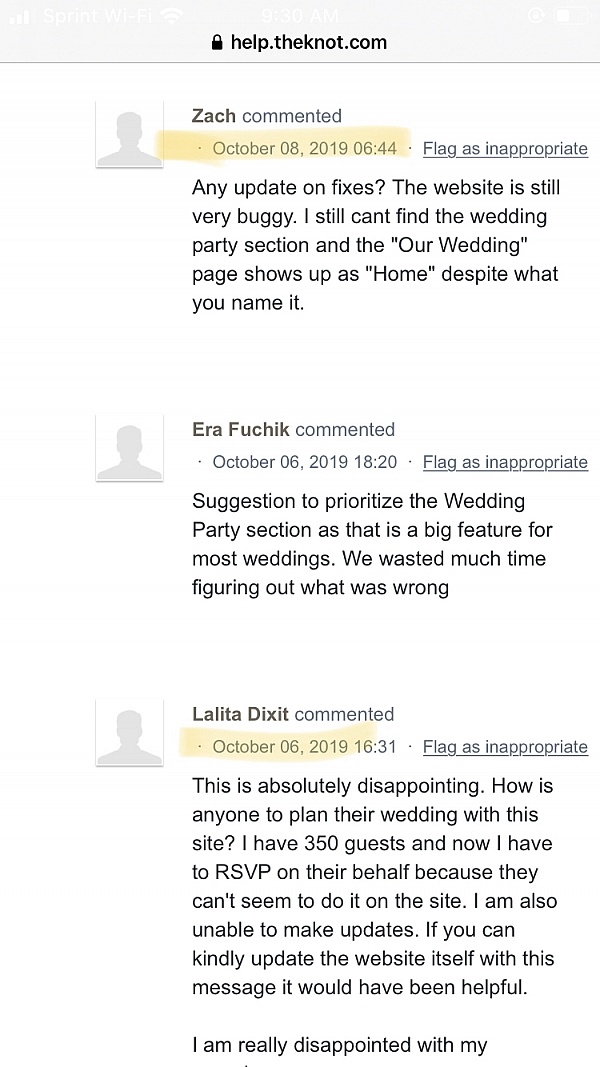Click the commenter name Era Fuchik
600x1067 pixels.
[241, 430]
